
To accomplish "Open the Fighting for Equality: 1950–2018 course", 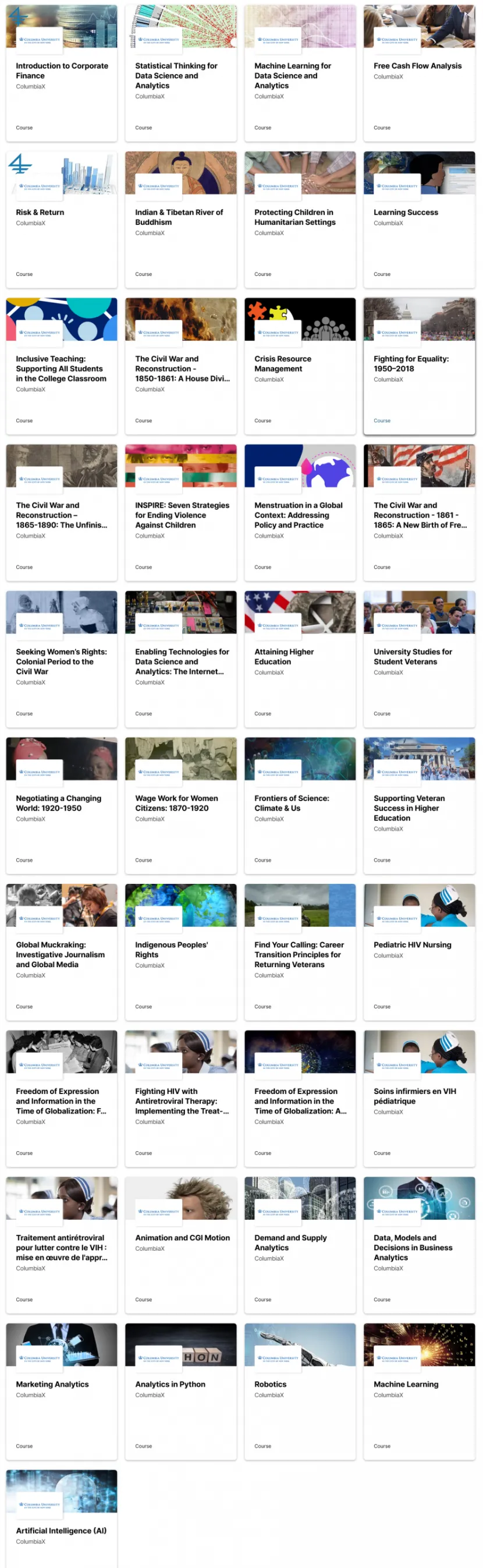I will (419, 366).
